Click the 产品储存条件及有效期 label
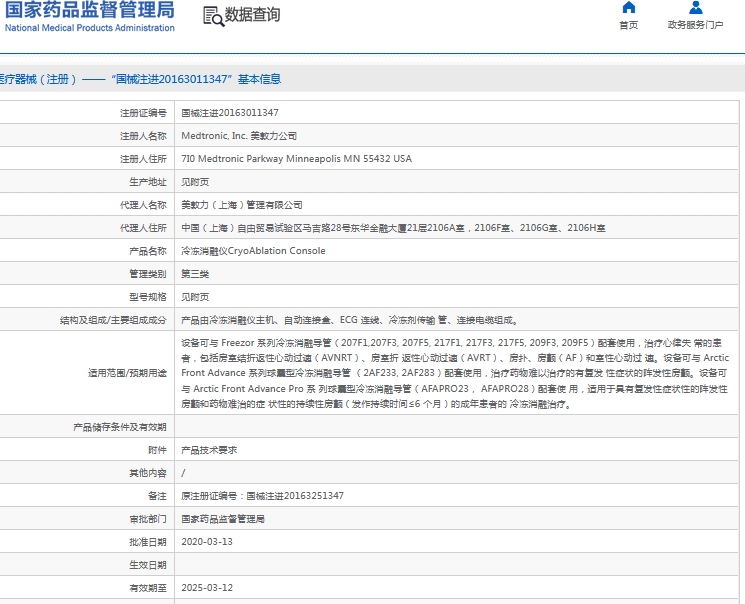This screenshot has width=745, height=604. pos(120,427)
